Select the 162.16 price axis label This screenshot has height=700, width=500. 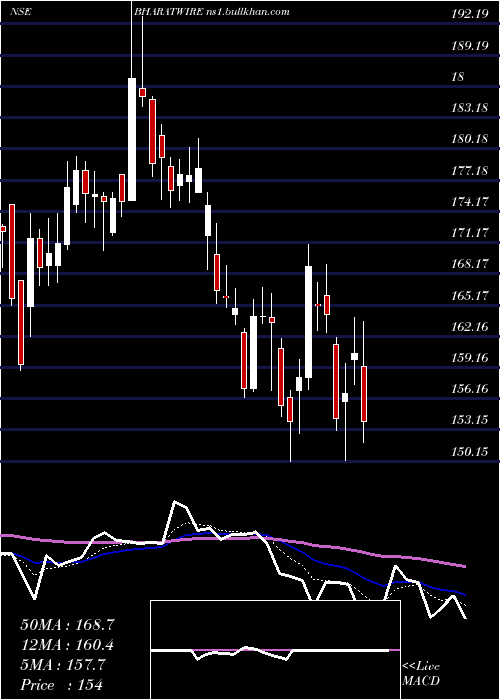tap(469, 327)
